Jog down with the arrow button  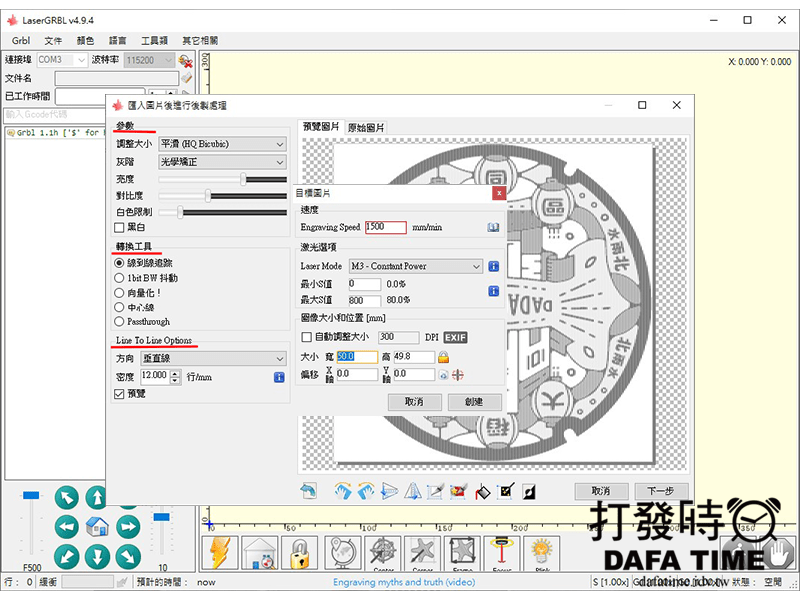coord(97,556)
